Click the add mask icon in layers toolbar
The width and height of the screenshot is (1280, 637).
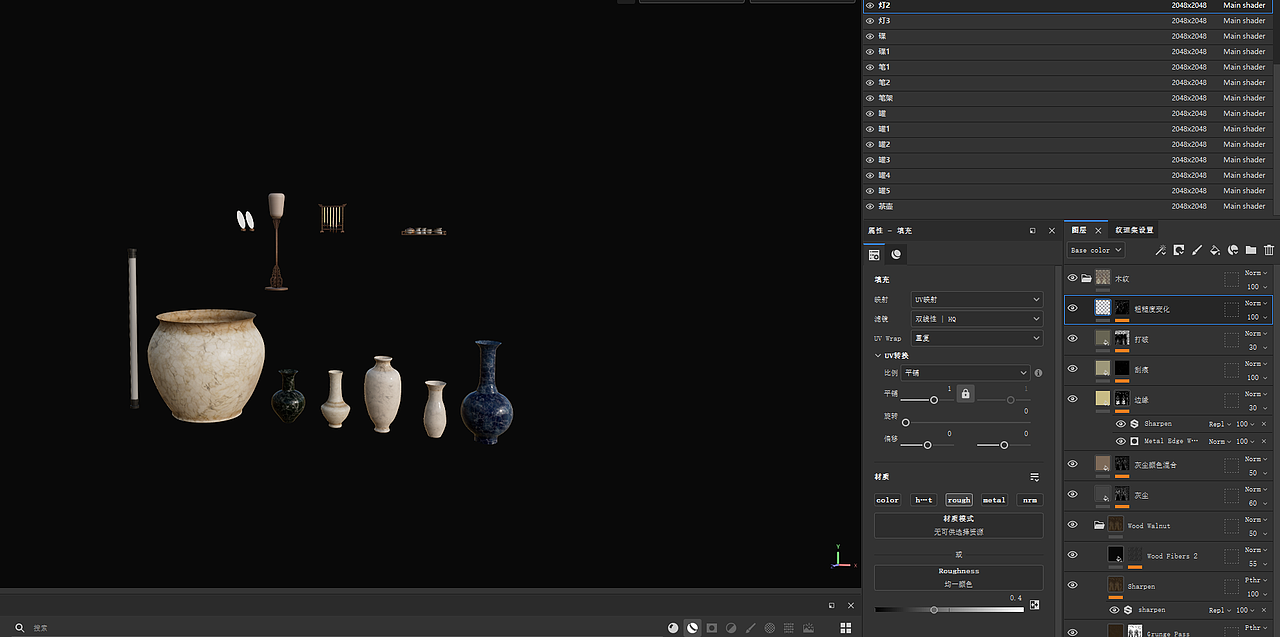(x=1179, y=250)
